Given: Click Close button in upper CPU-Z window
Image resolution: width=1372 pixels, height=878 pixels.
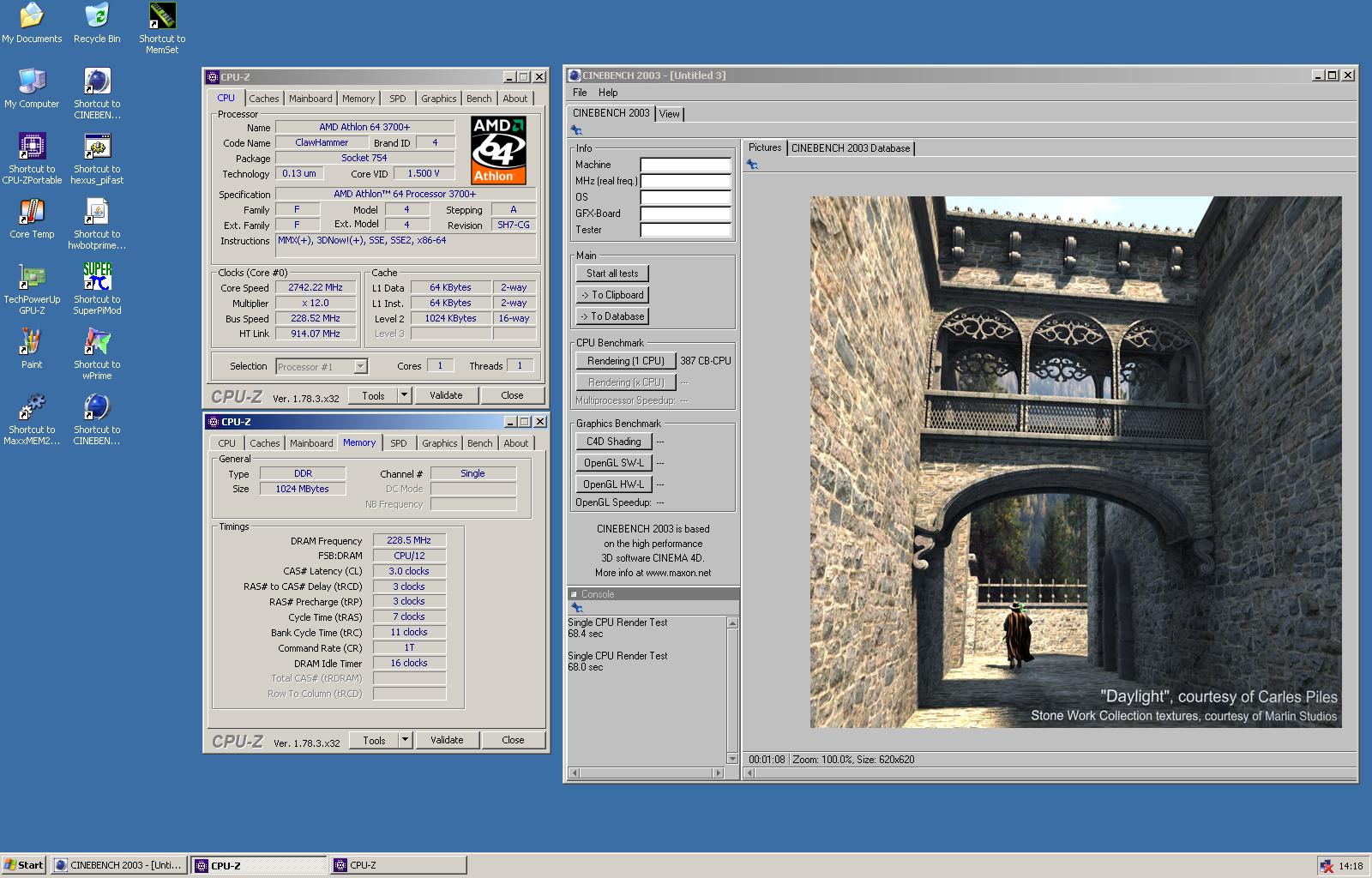Looking at the screenshot, I should pos(512,395).
